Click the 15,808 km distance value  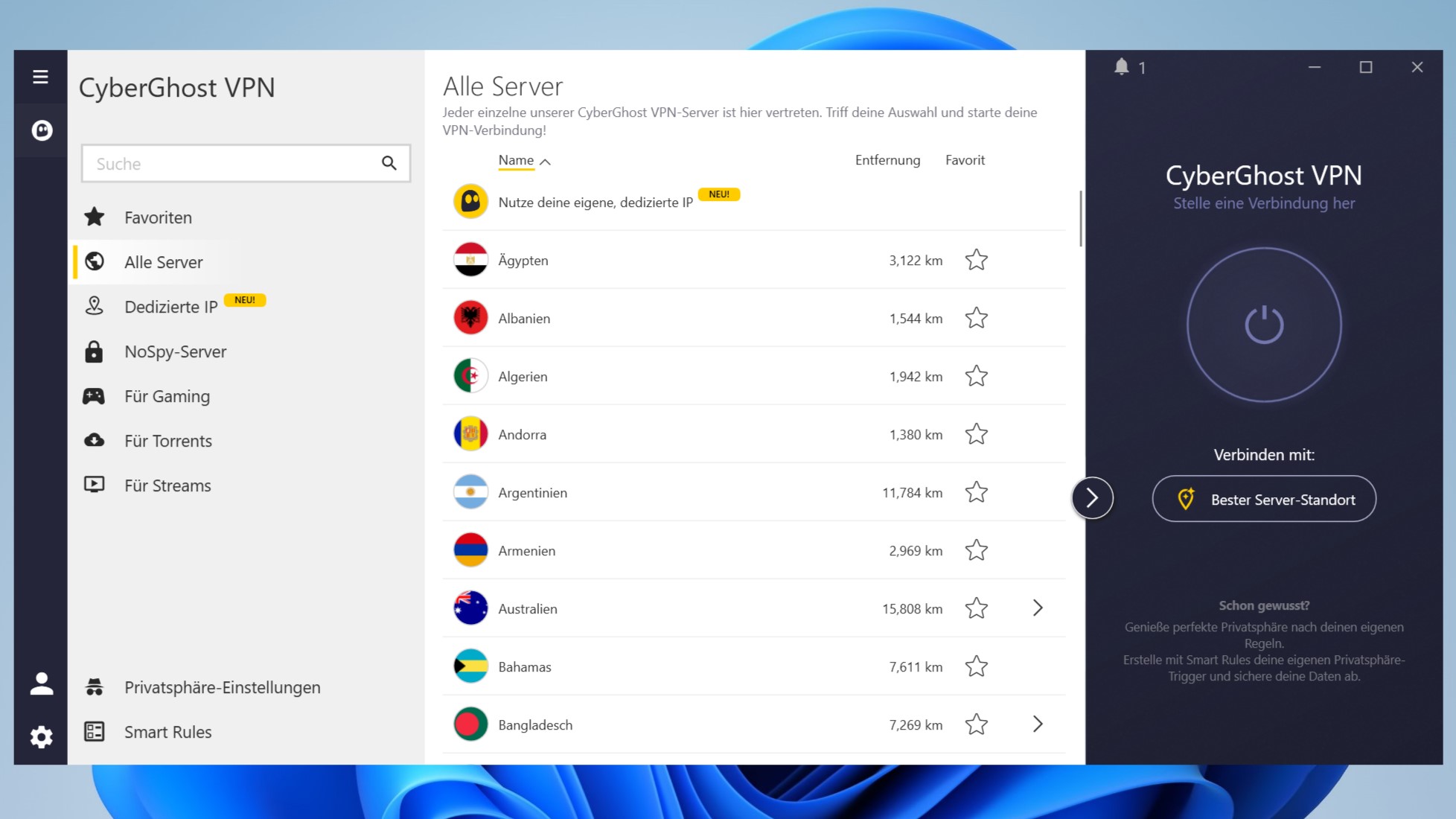(912, 608)
